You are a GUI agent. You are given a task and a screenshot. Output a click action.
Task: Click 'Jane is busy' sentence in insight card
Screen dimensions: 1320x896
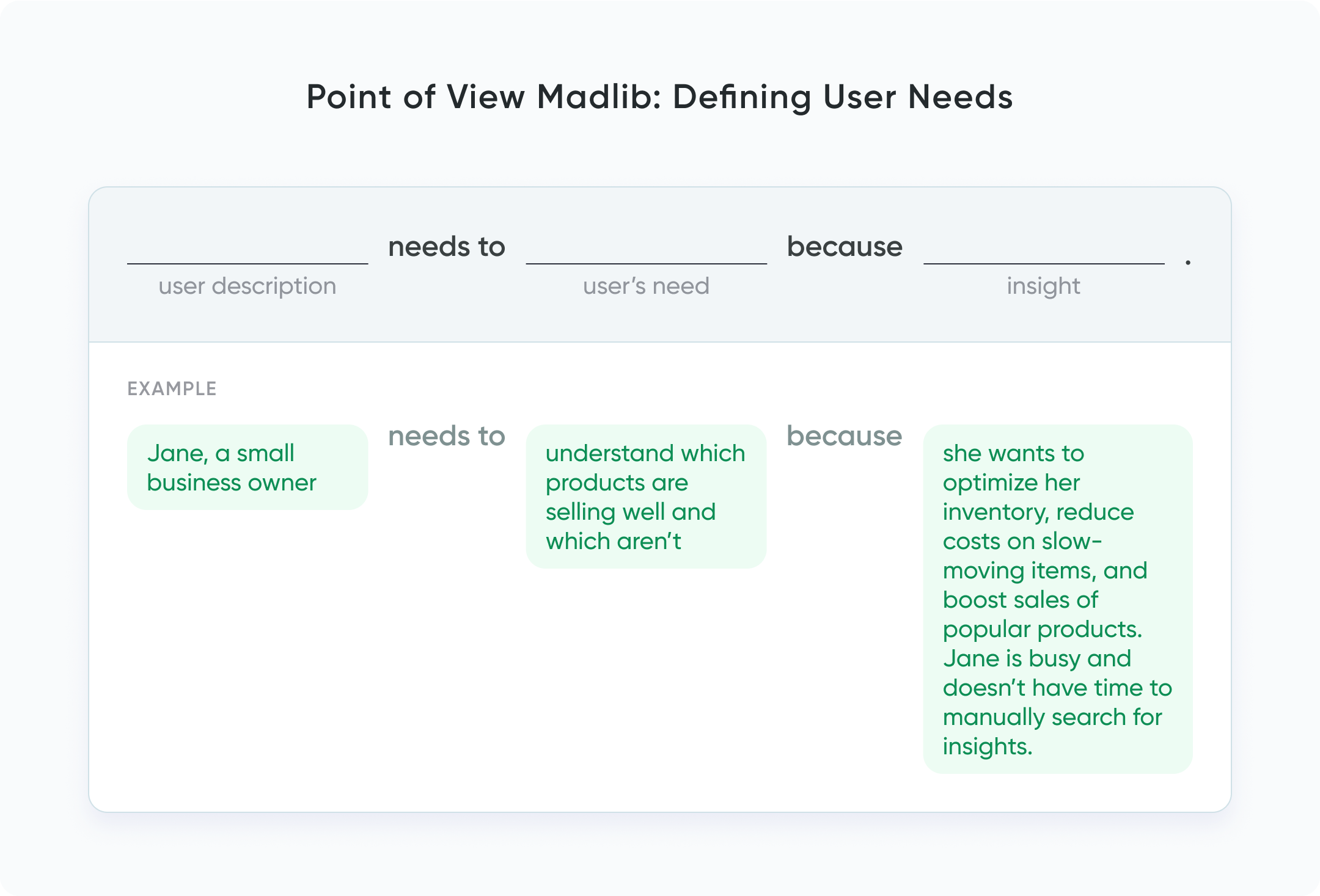pyautogui.click(x=1058, y=702)
